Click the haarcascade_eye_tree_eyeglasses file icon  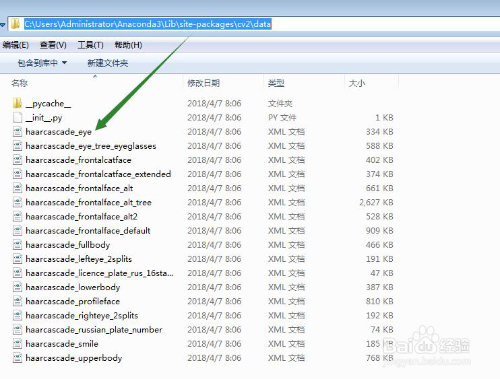pos(17,146)
